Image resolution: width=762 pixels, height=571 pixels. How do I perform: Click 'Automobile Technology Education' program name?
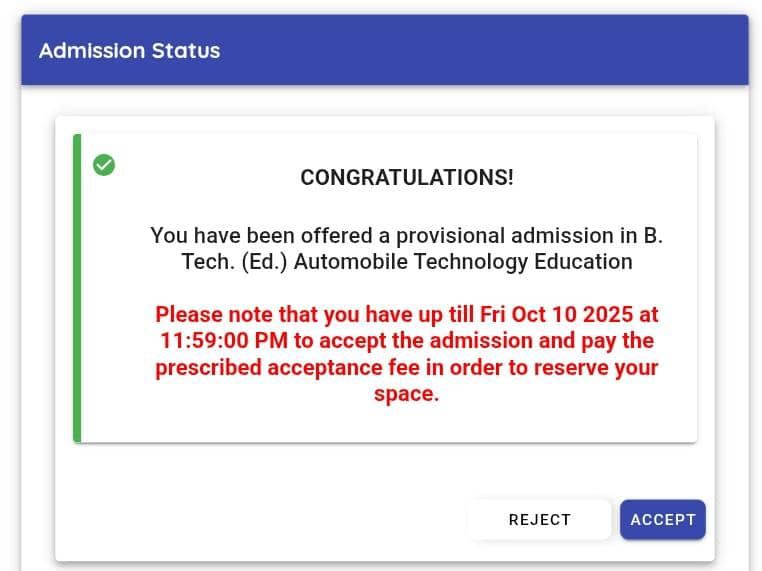463,262
